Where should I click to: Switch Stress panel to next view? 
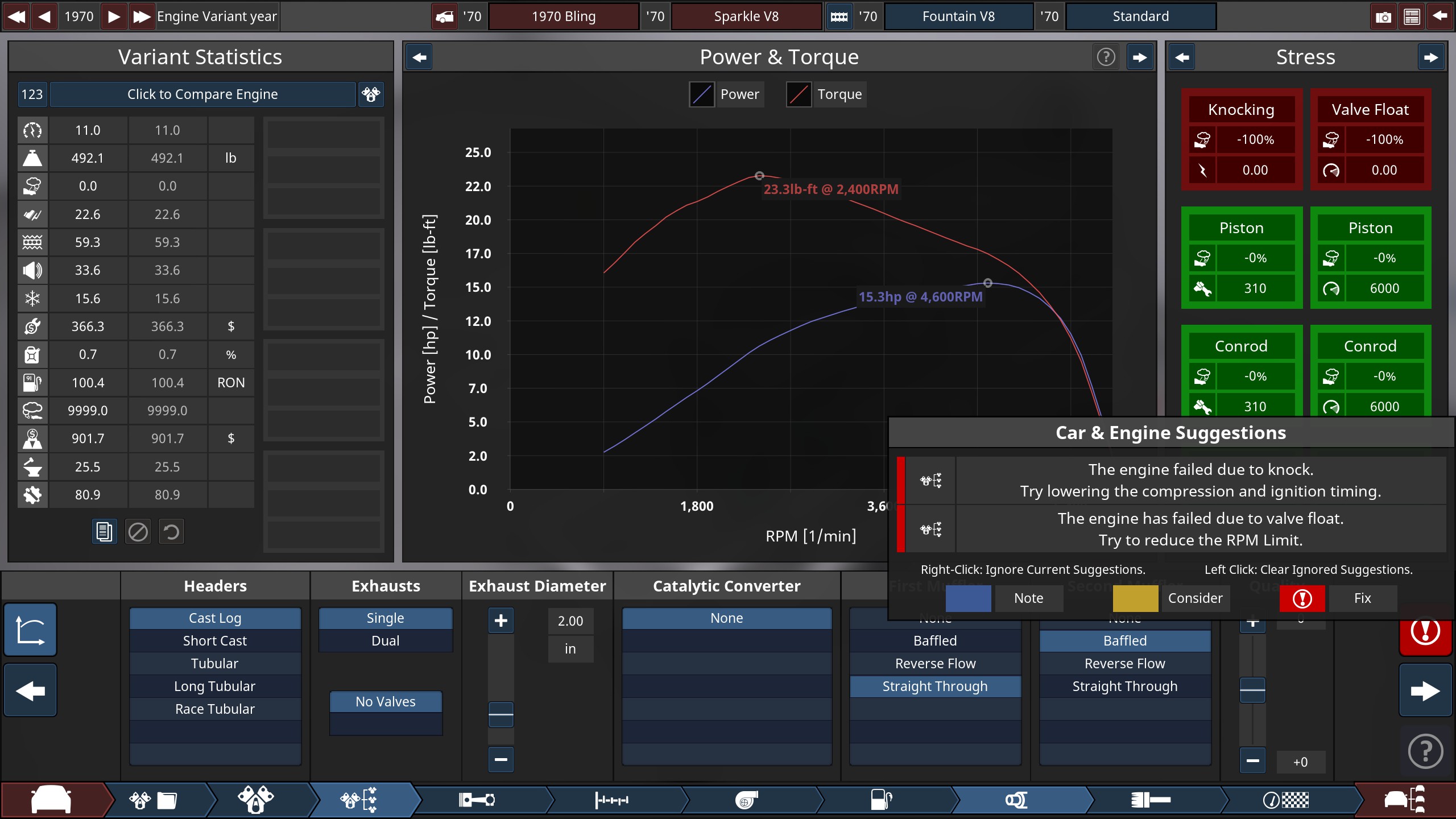pyautogui.click(x=1430, y=57)
